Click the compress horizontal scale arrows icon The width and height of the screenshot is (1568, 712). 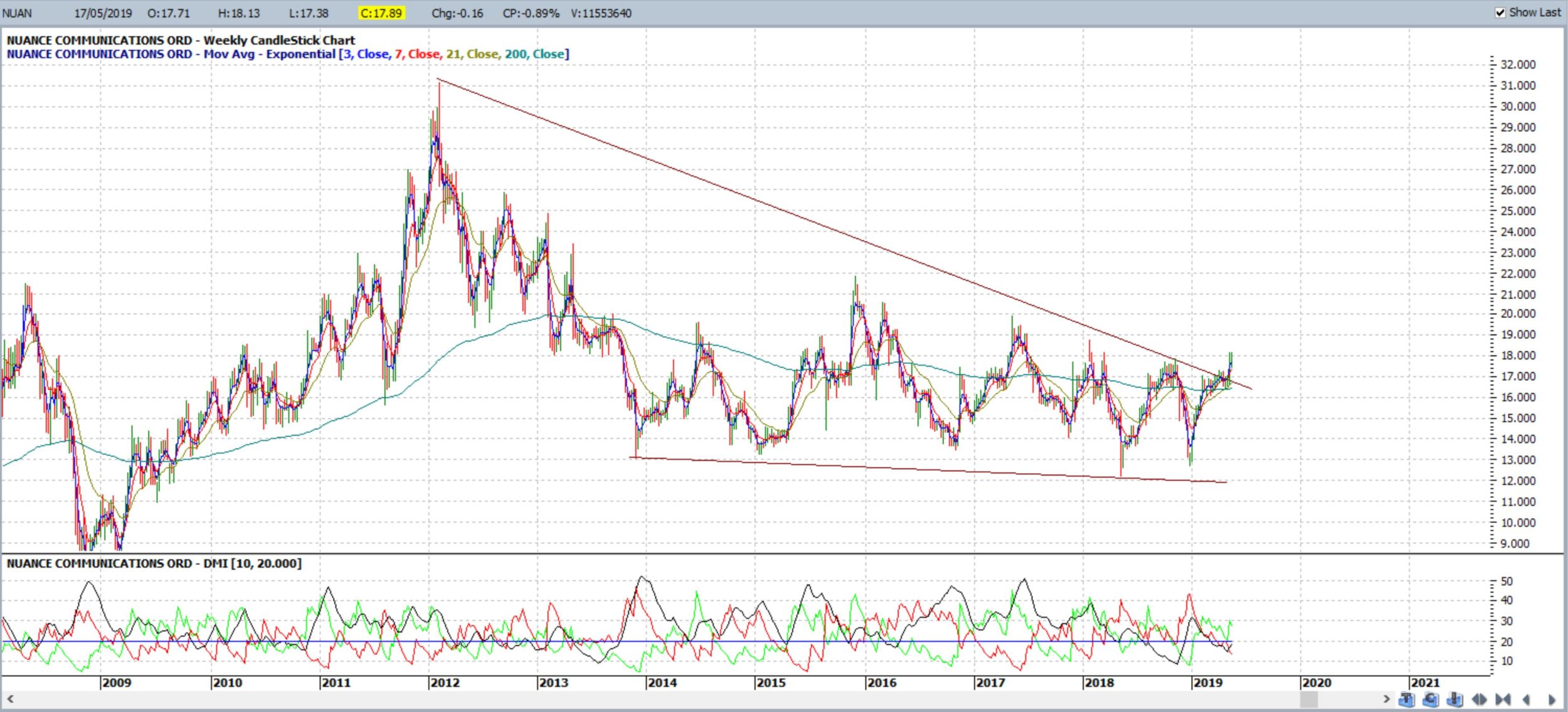[x=1503, y=699]
